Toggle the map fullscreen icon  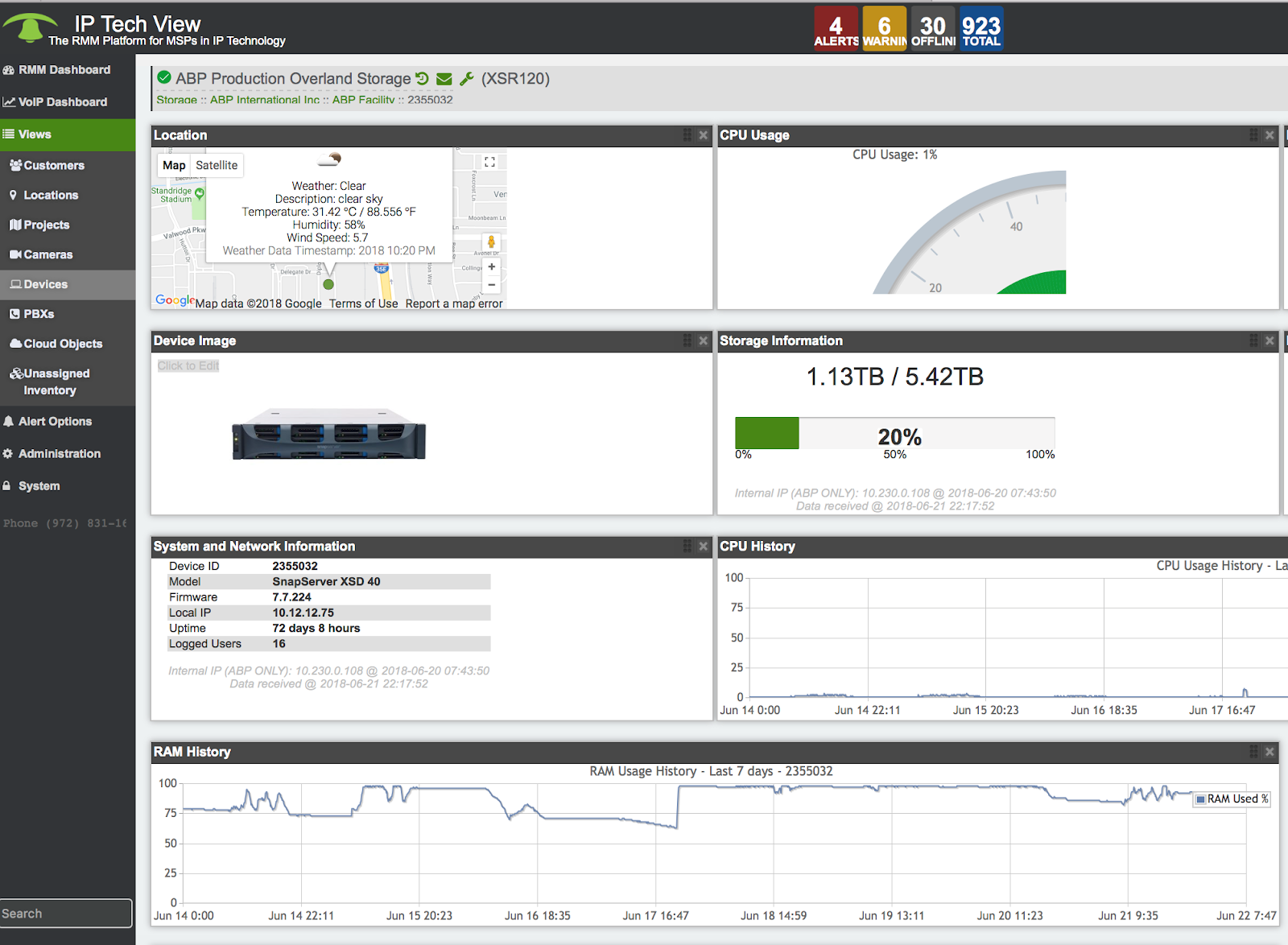(489, 162)
